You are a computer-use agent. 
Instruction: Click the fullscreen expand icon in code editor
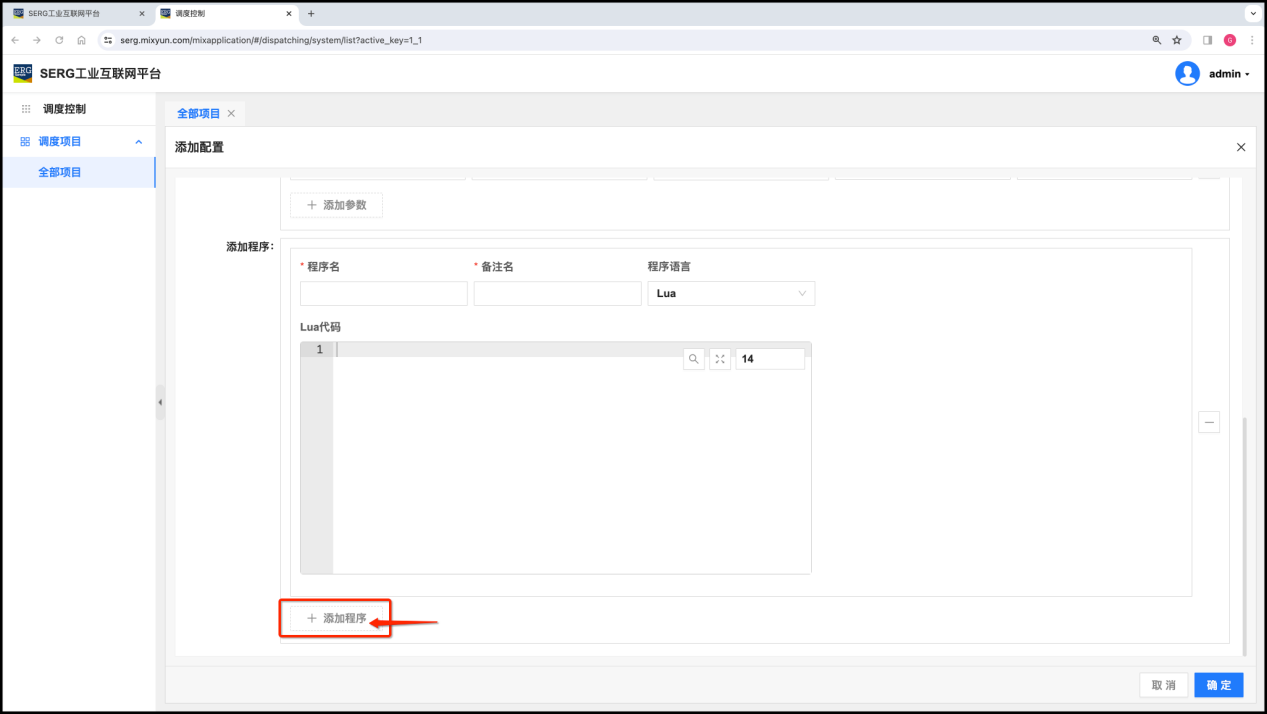[720, 359]
